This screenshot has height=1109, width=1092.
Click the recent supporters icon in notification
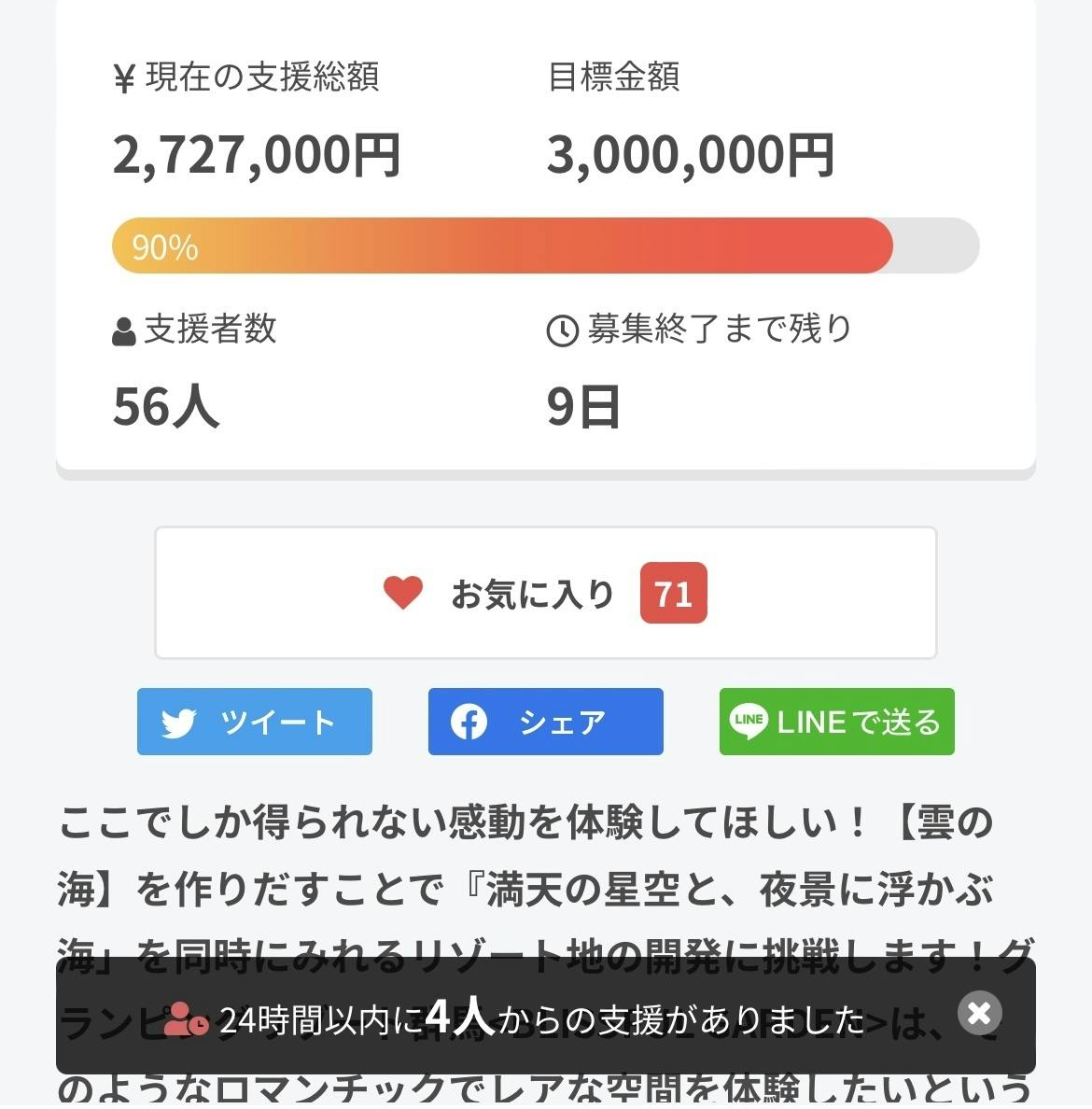(186, 1020)
